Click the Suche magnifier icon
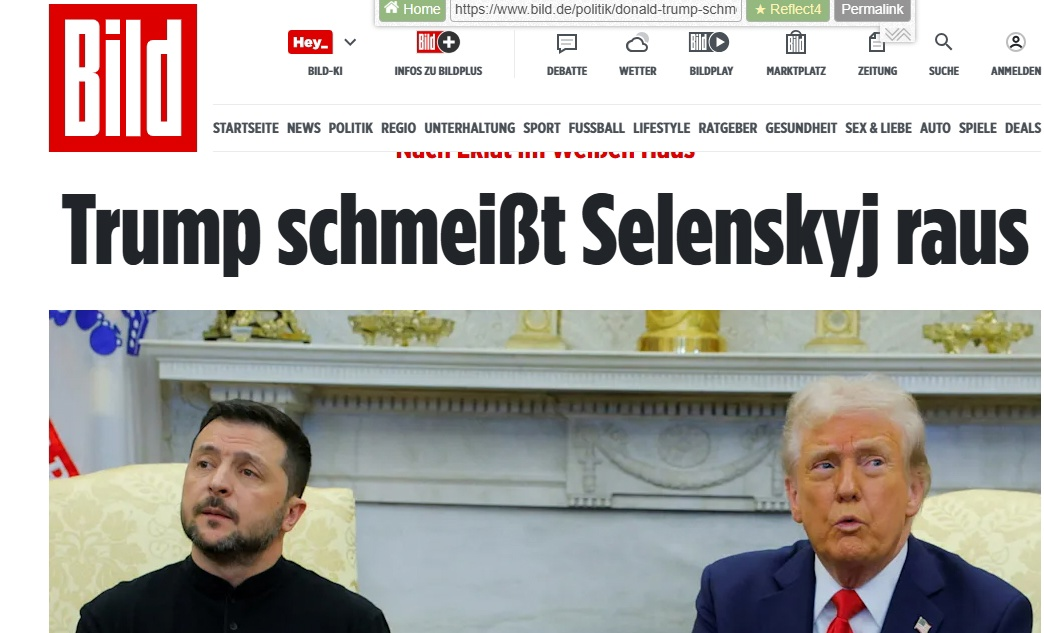 [x=943, y=42]
